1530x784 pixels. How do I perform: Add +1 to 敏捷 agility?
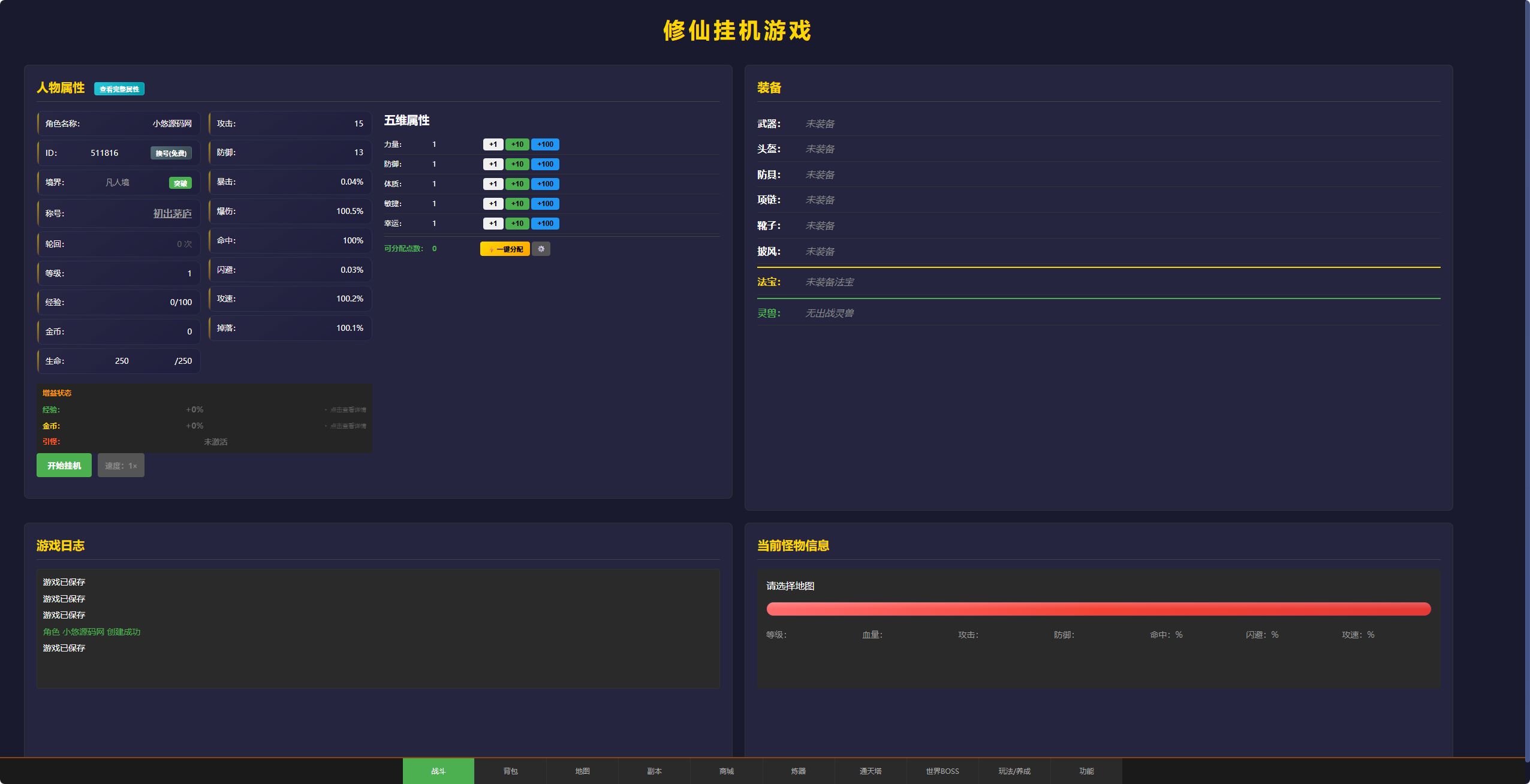tap(493, 204)
